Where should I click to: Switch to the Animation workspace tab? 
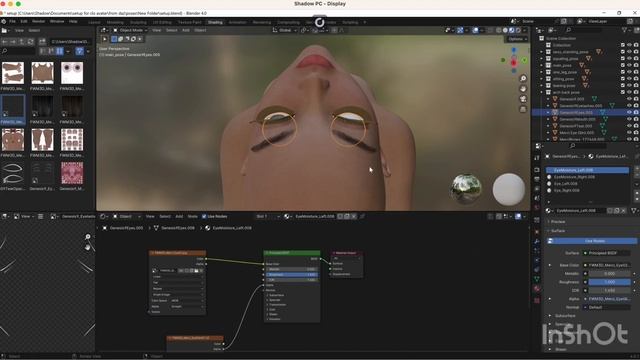pos(238,22)
